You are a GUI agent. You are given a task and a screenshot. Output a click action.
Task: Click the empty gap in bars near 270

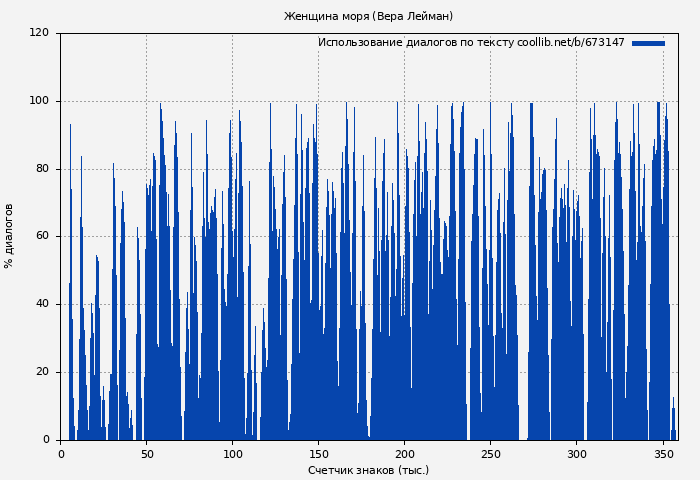524,300
